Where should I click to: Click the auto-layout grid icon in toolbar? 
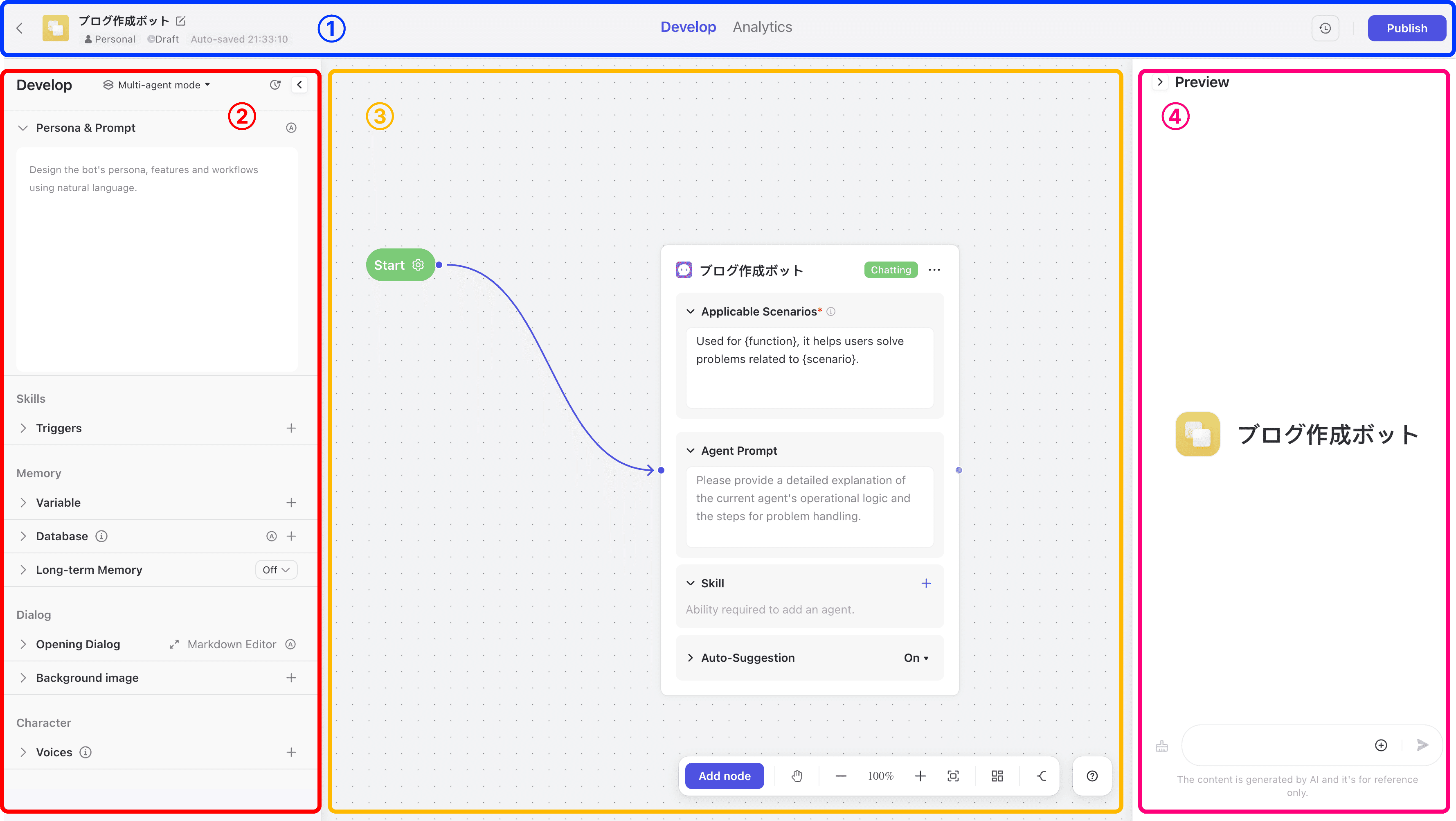coord(997,776)
